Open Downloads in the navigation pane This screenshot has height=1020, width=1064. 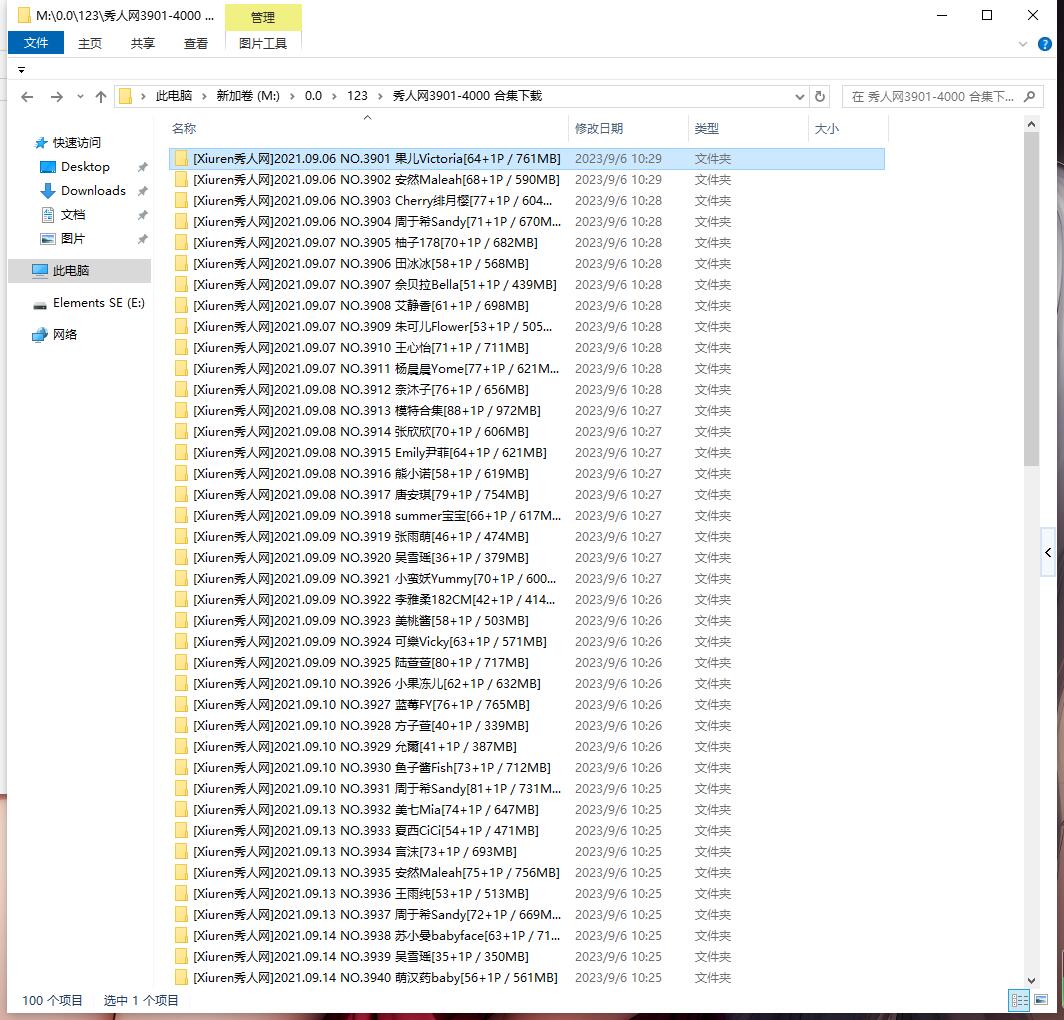(93, 191)
